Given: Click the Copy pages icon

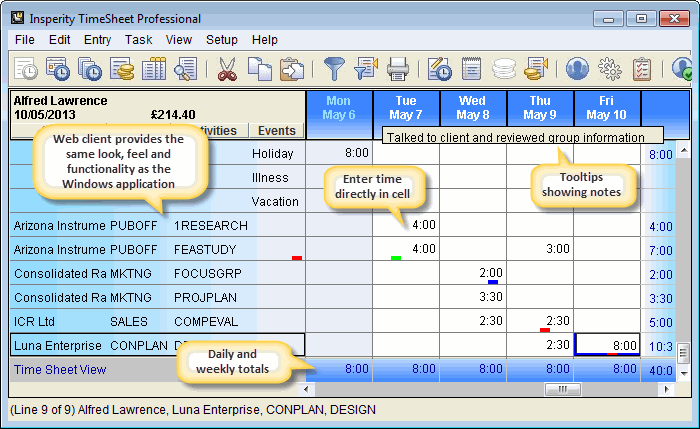Looking at the screenshot, I should 259,69.
